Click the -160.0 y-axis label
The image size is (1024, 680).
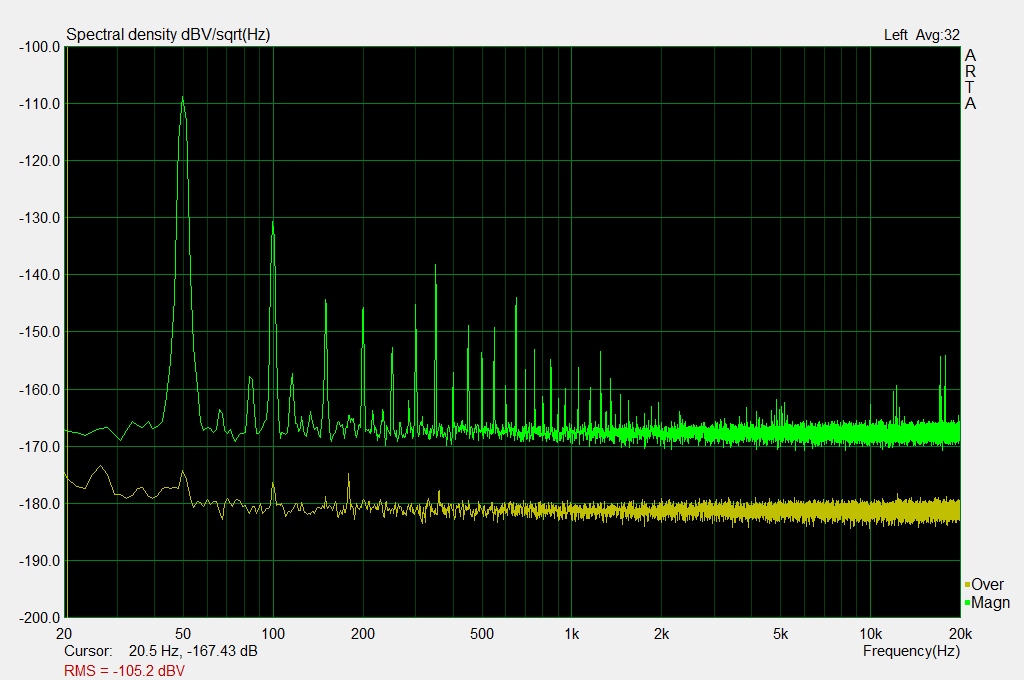[40, 389]
